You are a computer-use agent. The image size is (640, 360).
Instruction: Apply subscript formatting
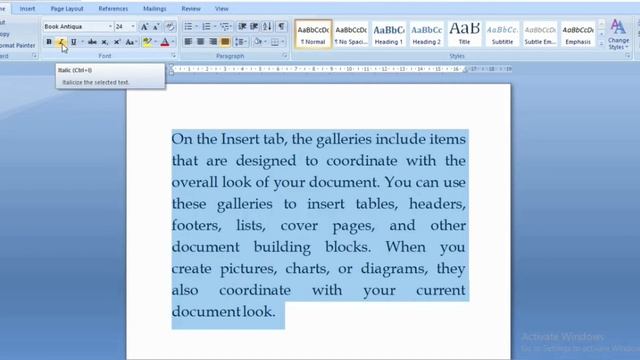(104, 42)
